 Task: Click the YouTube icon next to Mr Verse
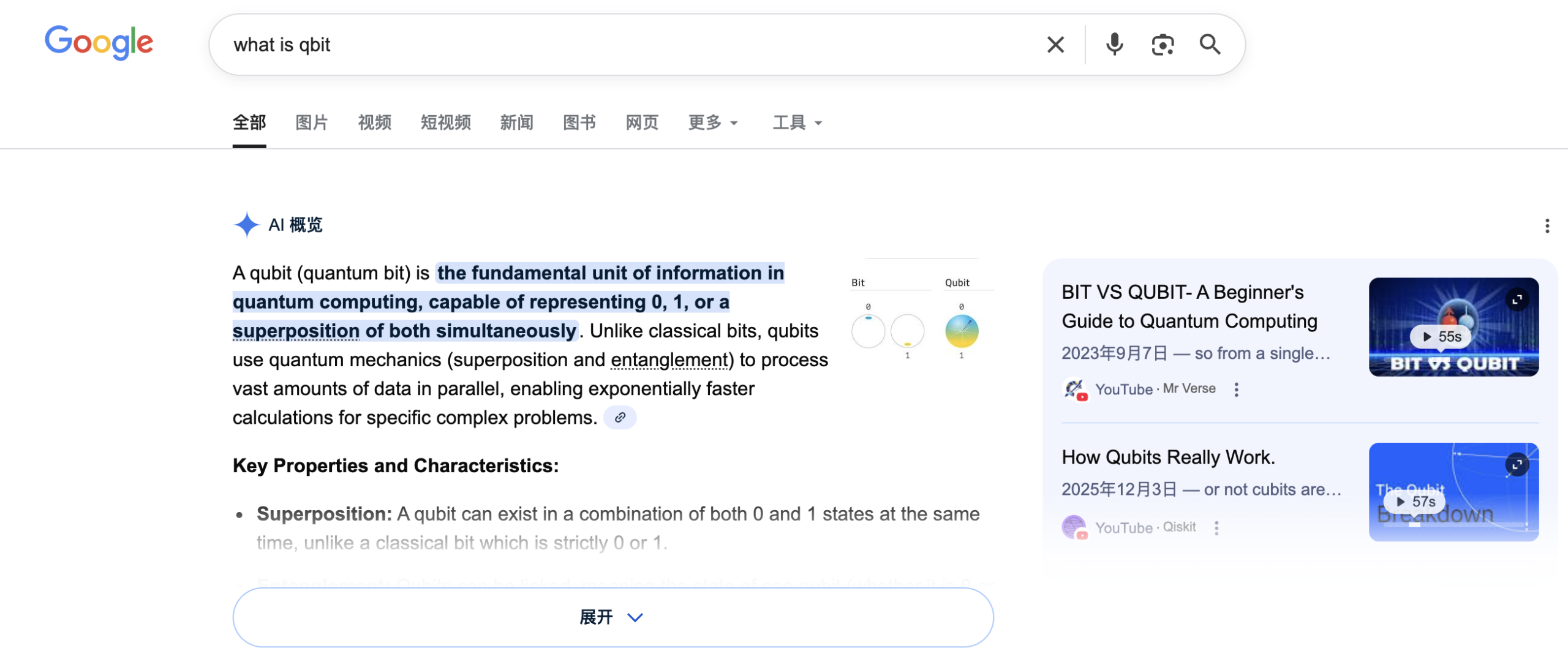click(x=1077, y=390)
